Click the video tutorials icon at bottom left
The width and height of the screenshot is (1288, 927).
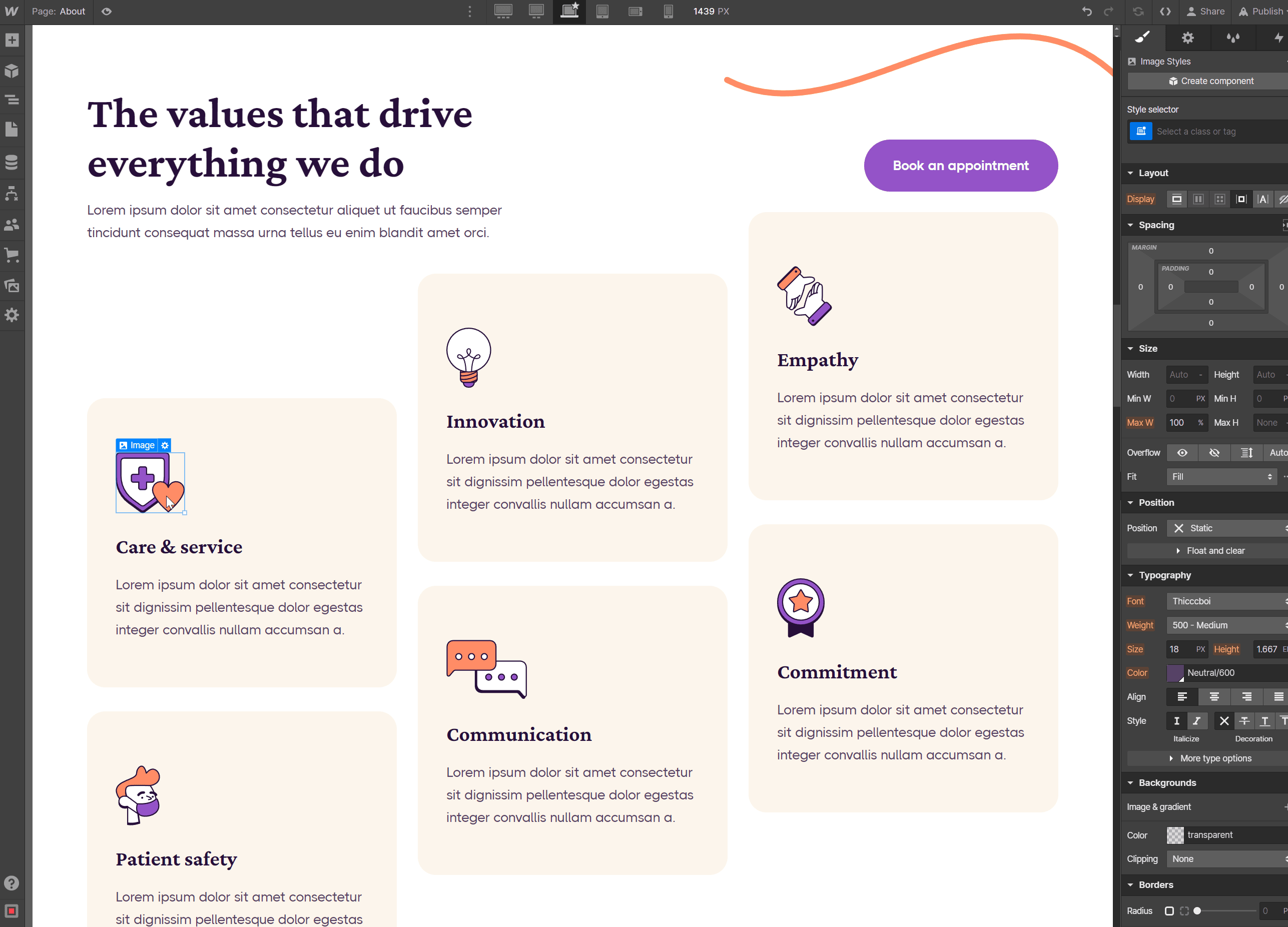pos(12,911)
